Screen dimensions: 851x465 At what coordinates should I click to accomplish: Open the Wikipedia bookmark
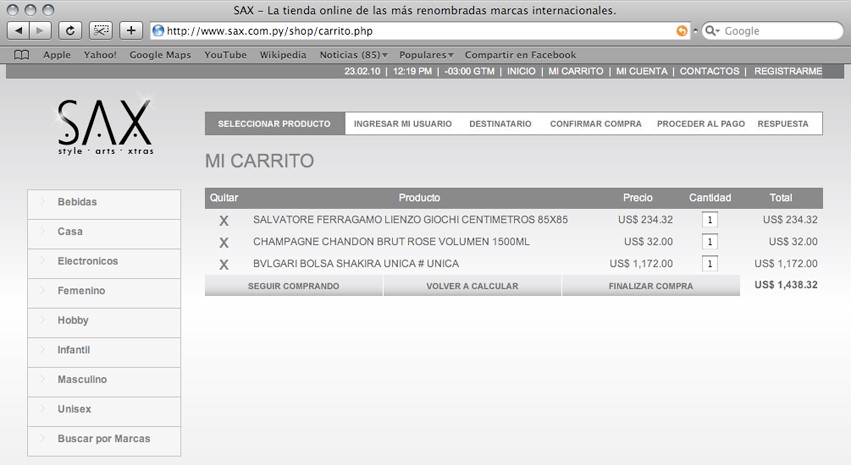[283, 55]
